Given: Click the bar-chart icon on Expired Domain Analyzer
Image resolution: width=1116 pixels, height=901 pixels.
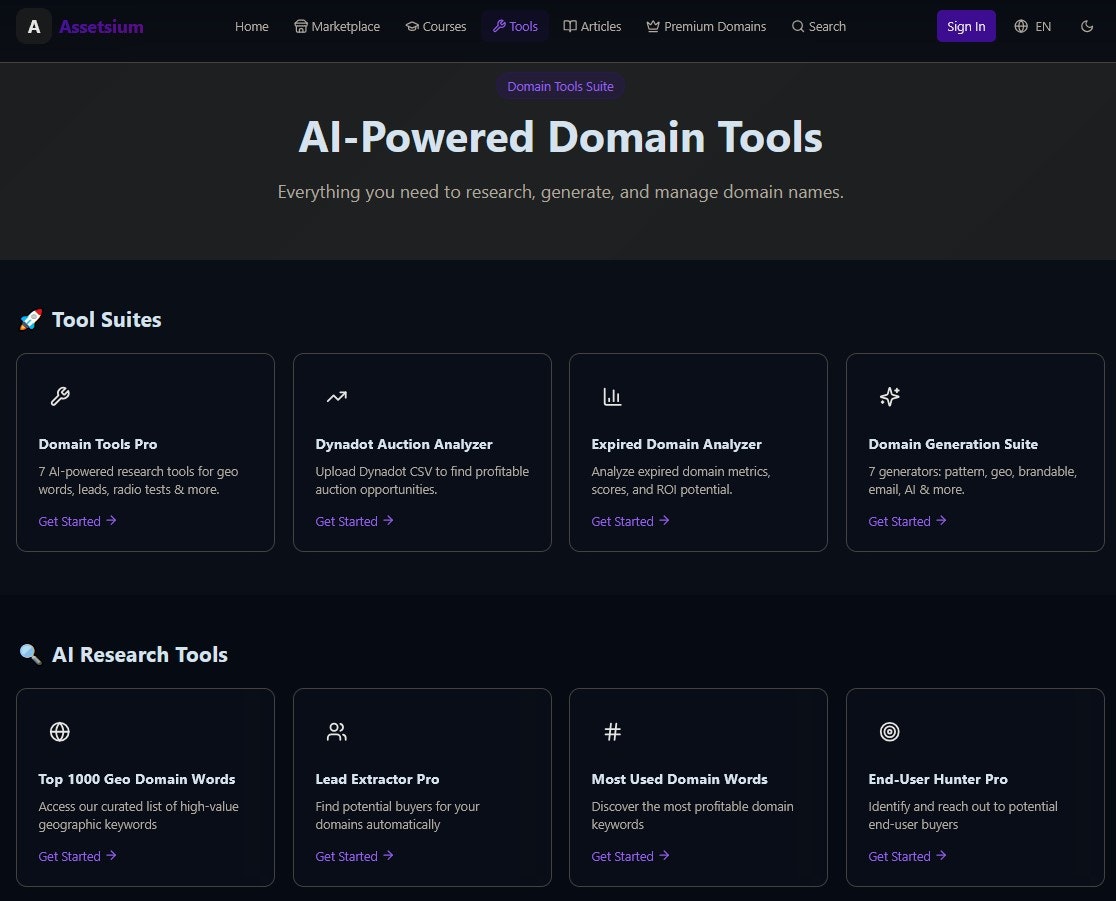Looking at the screenshot, I should 613,396.
